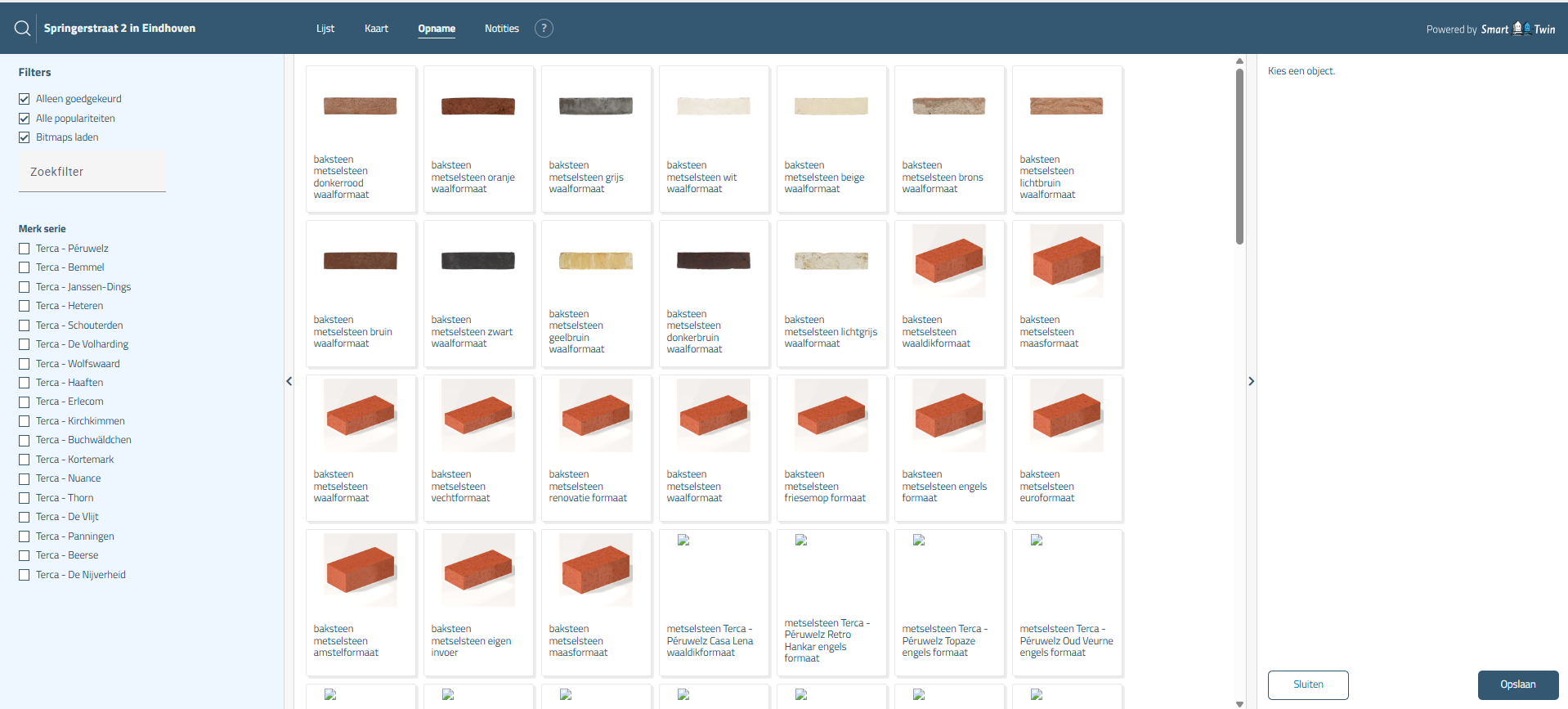The width and height of the screenshot is (1568, 709).
Task: Pick the zwart waalformaat brick image
Action: click(477, 261)
